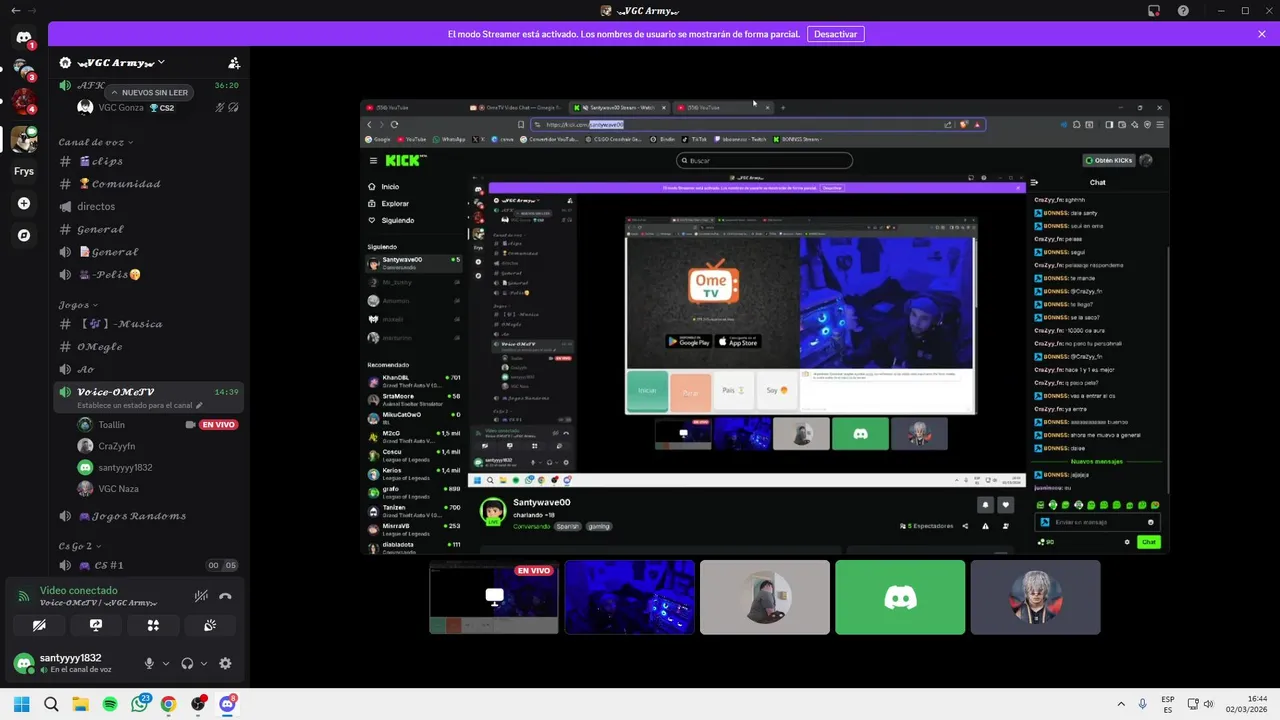The image size is (1280, 720).
Task: Watch the EN VIVO stream thumbnail
Action: click(x=494, y=597)
